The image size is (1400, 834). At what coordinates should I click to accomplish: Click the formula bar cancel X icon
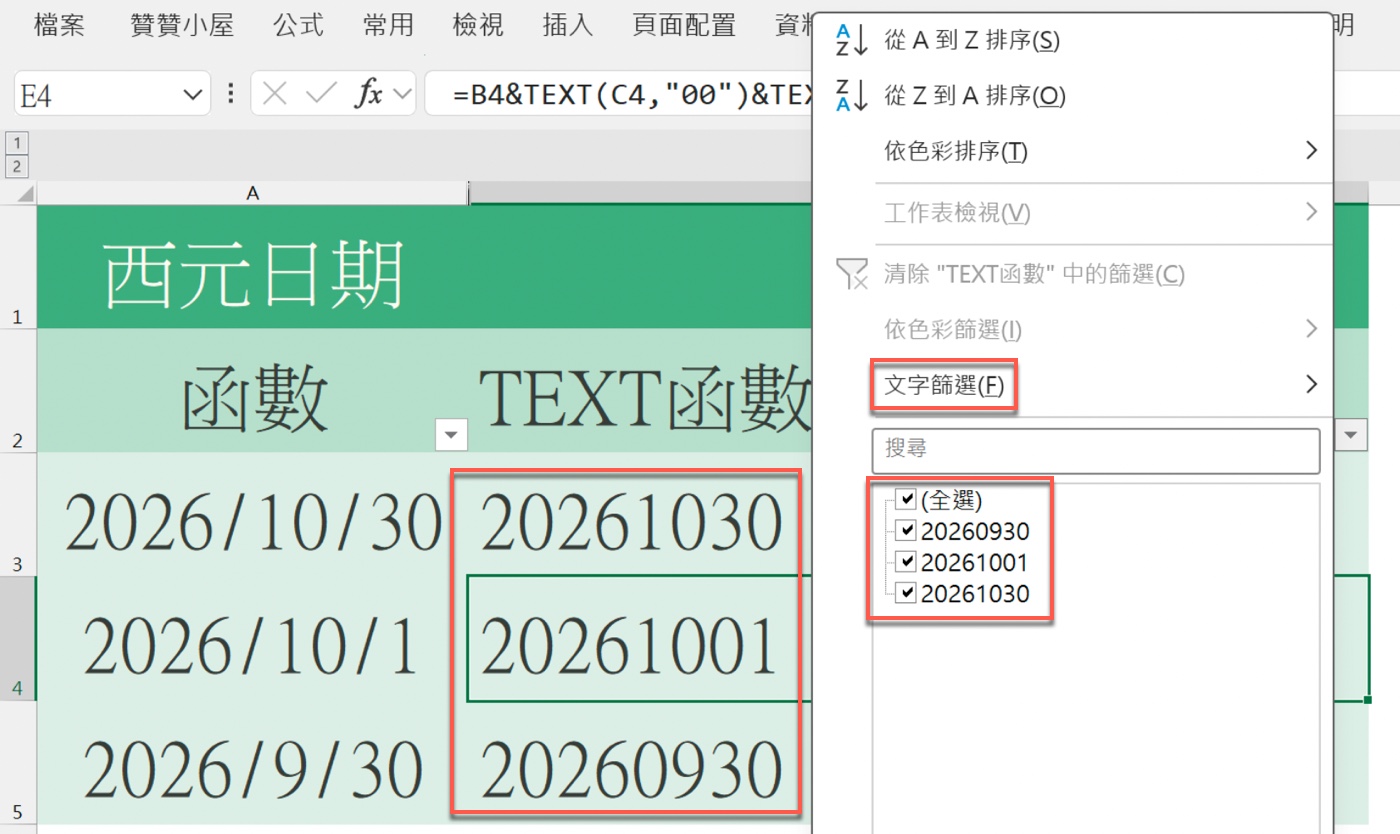pos(275,95)
